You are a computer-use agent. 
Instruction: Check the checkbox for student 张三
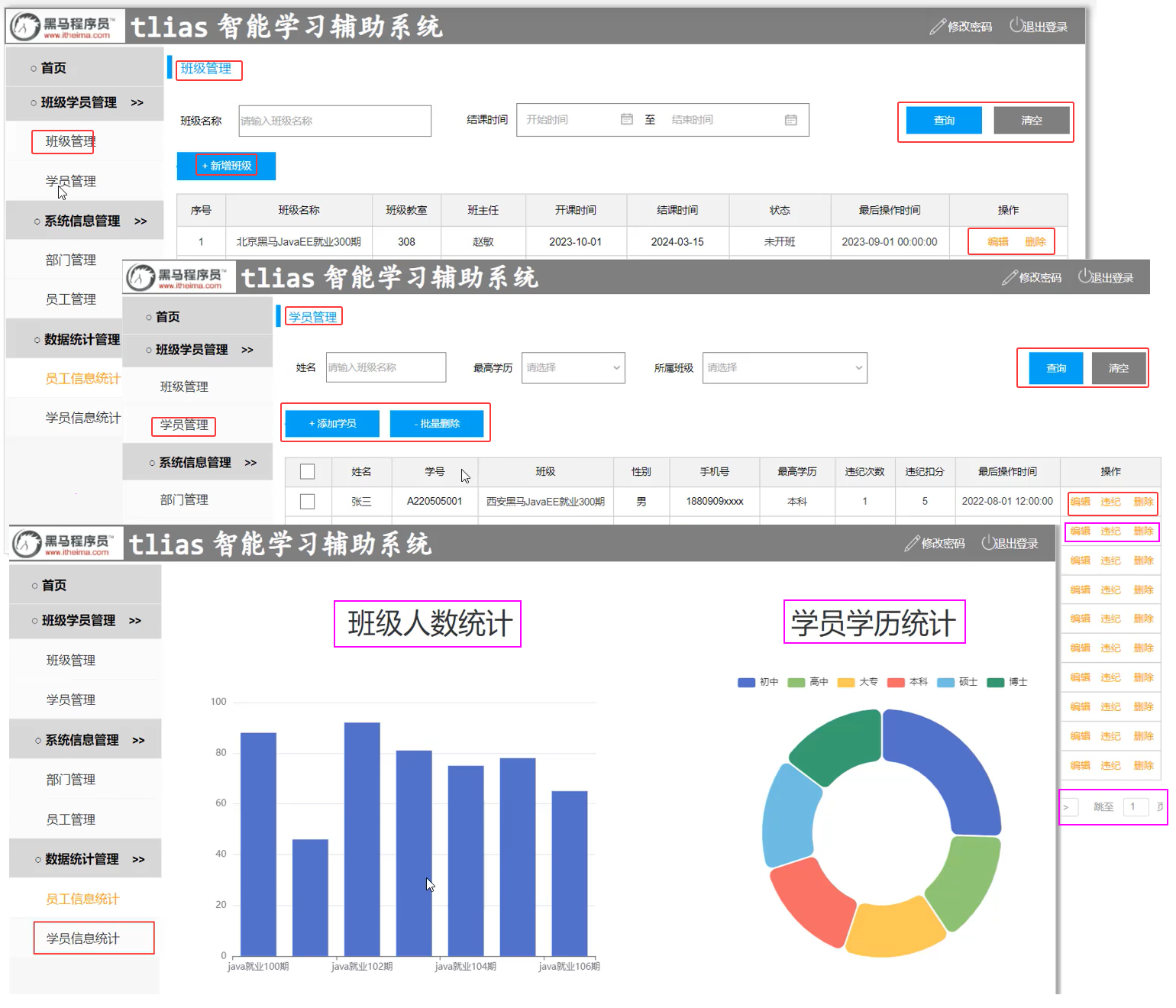(308, 502)
